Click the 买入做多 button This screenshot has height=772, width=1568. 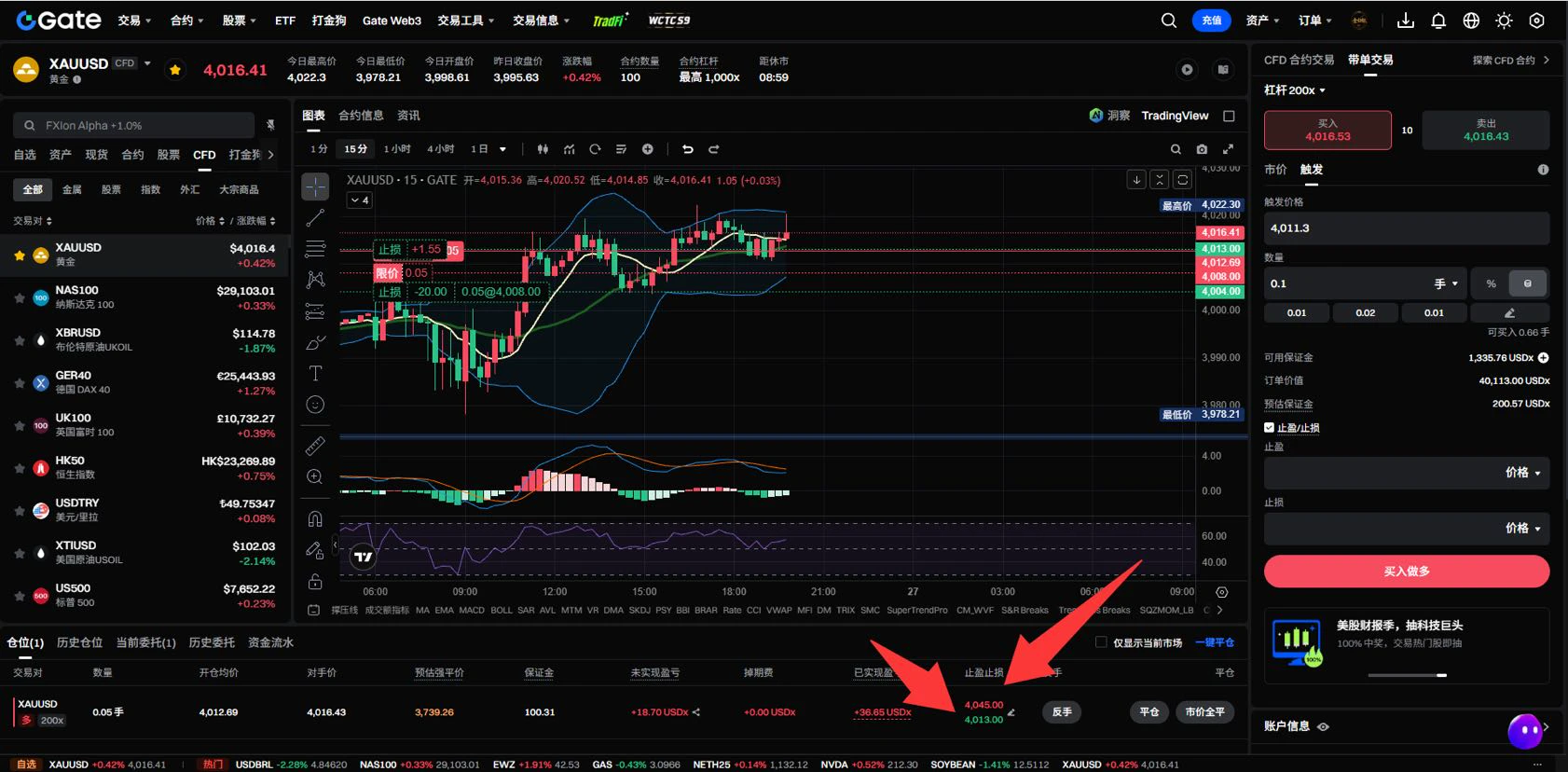point(1406,572)
